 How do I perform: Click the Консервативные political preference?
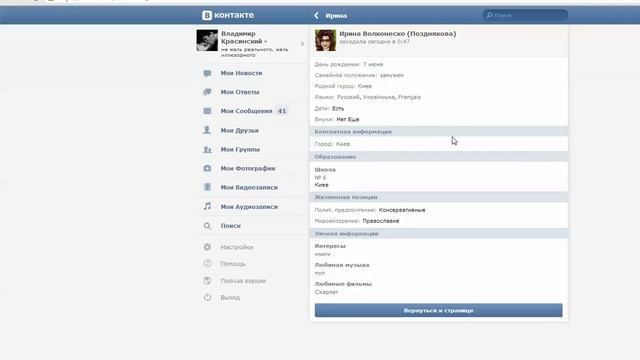(402, 210)
